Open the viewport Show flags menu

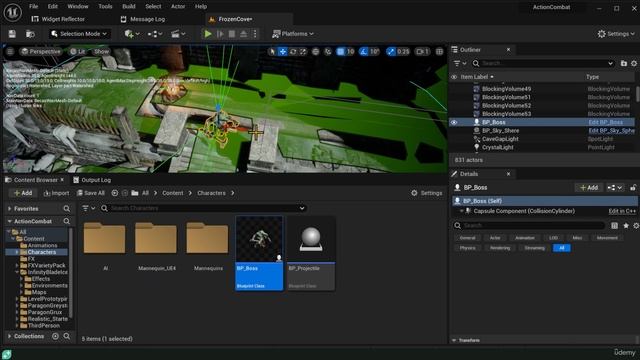point(102,51)
